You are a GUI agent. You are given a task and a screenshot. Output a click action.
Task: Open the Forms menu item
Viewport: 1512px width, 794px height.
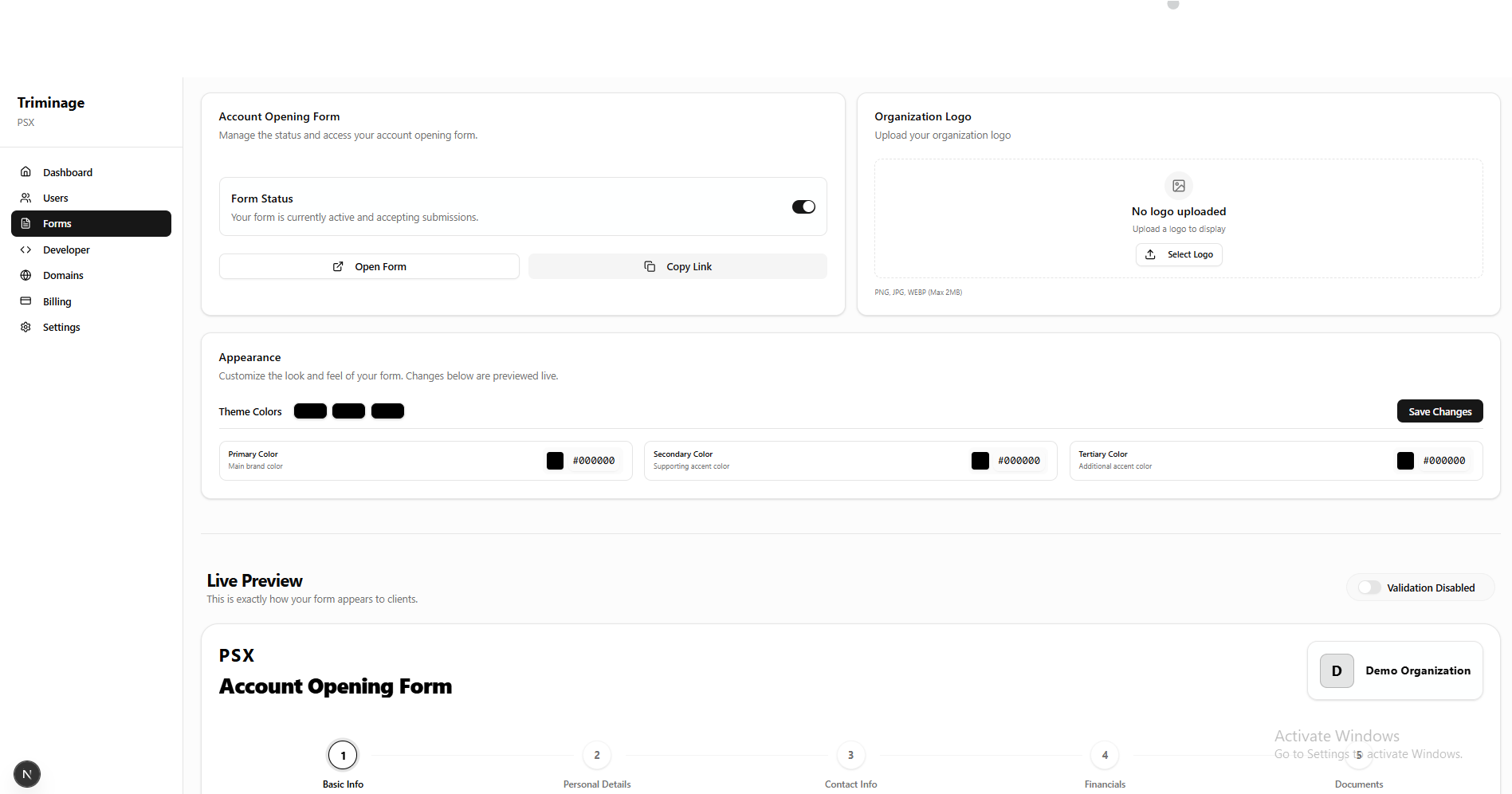pos(91,224)
